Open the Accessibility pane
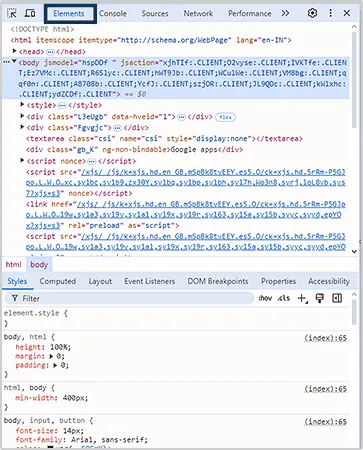This screenshot has width=363, height=450. [329, 281]
